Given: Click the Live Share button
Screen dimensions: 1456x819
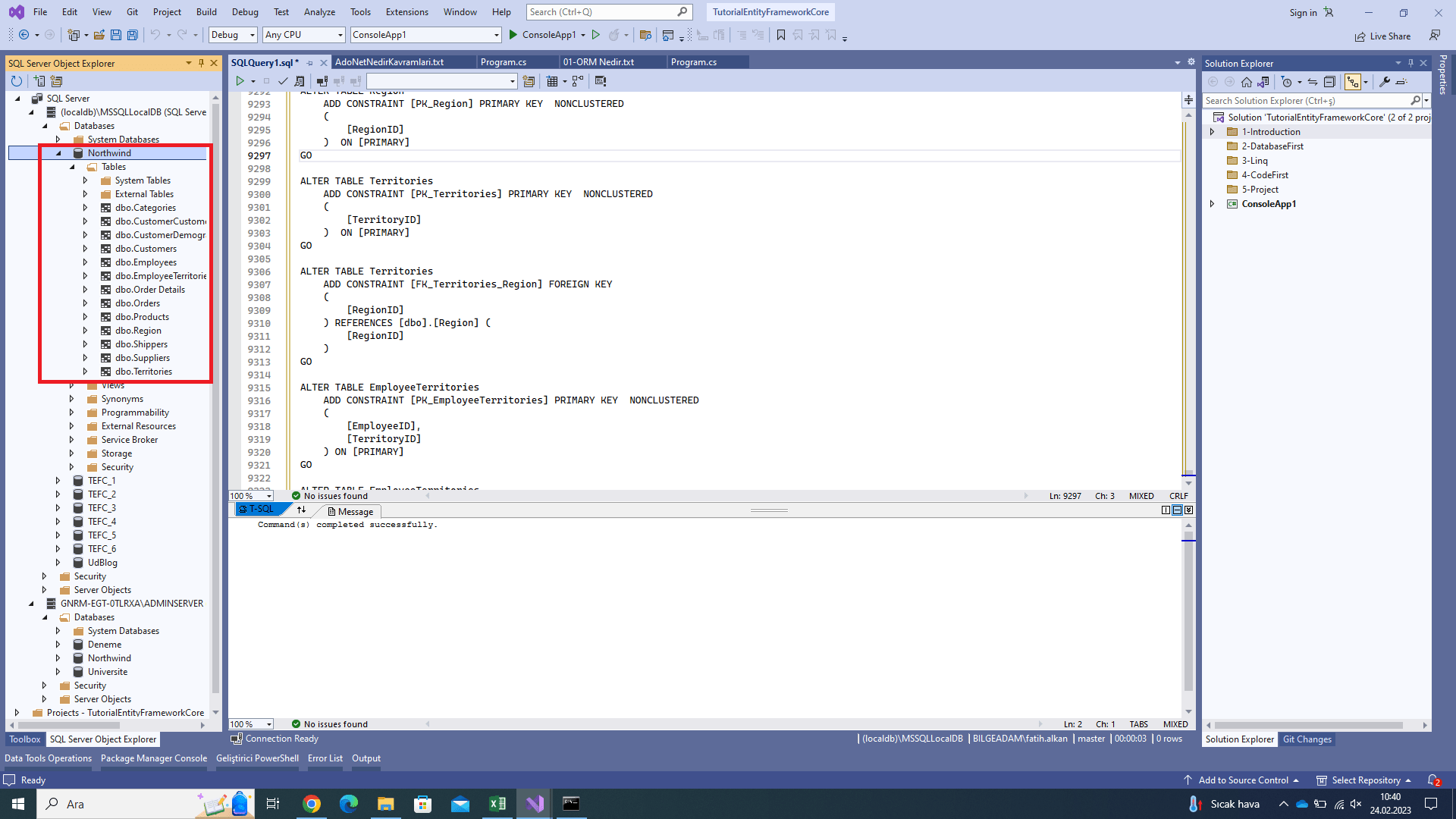Looking at the screenshot, I should point(1383,36).
